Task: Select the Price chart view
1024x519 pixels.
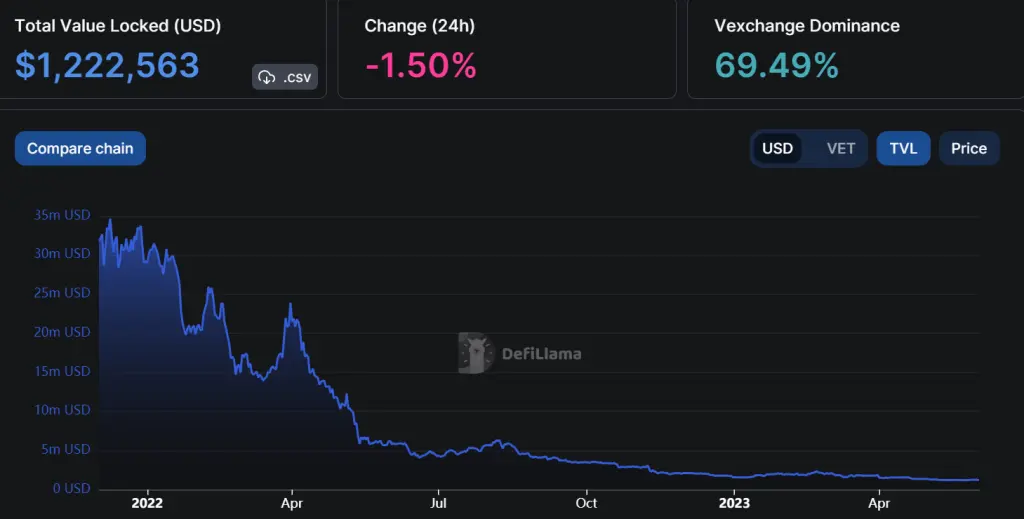Action: 969,148
